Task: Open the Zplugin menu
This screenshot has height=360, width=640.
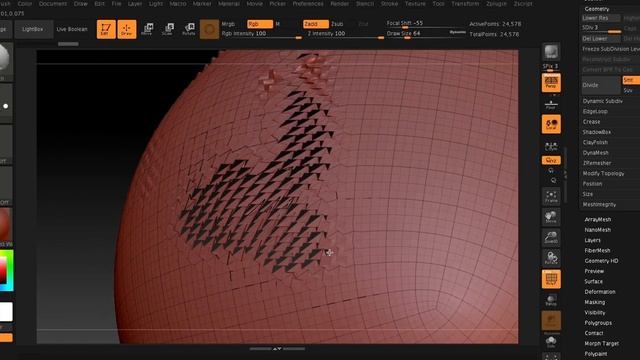Action: coord(496,4)
